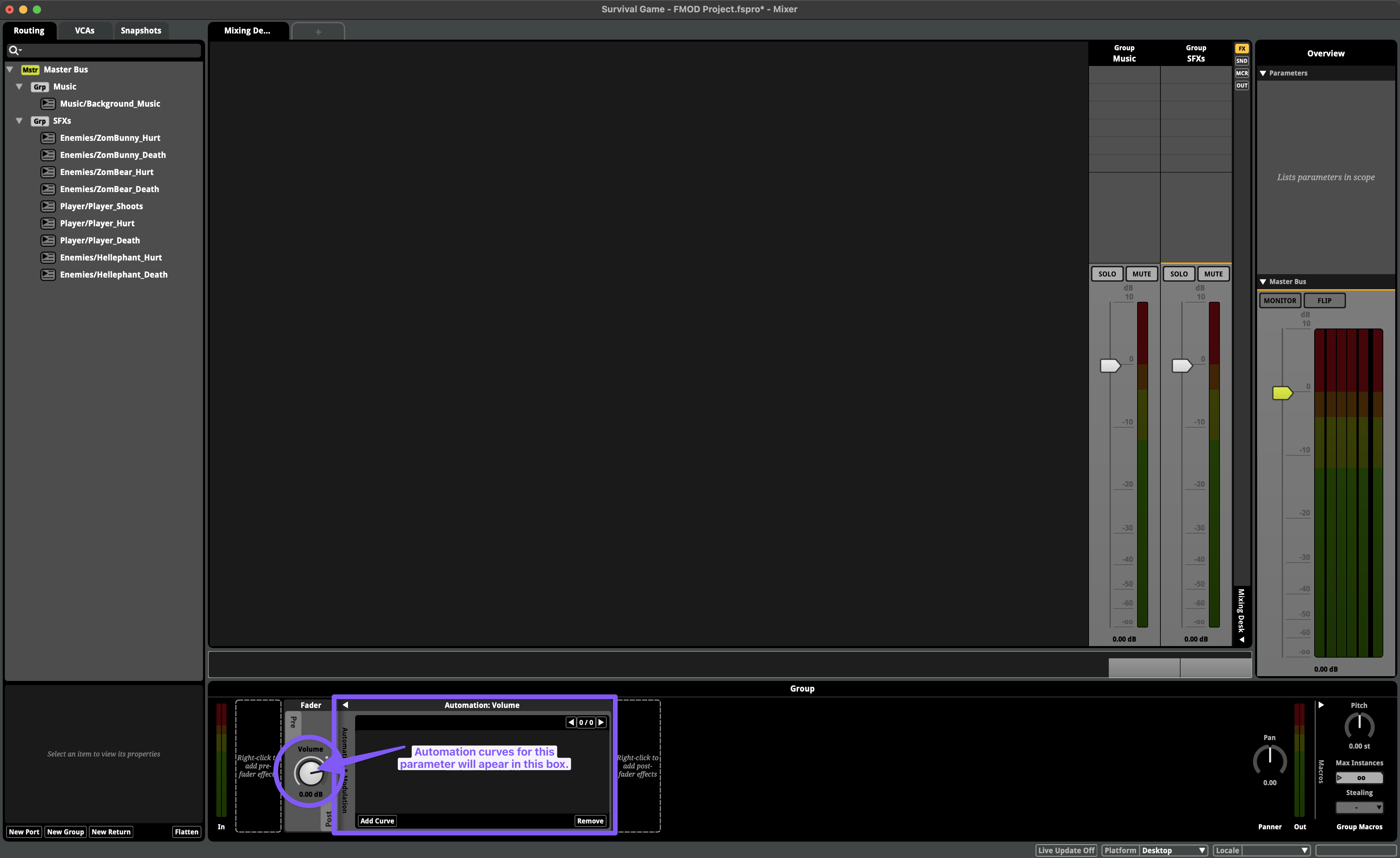
Task: Open the Mixing Desk side tab
Action: coord(1242,614)
